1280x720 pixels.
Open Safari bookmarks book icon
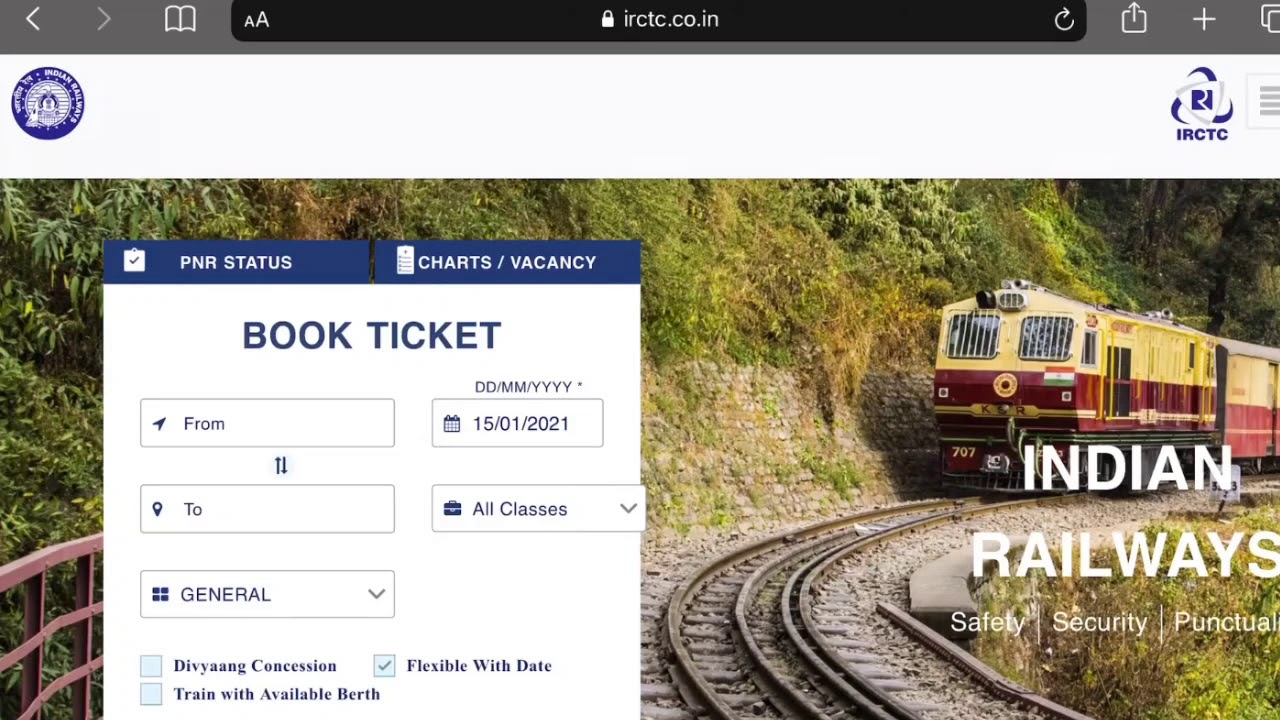click(180, 19)
